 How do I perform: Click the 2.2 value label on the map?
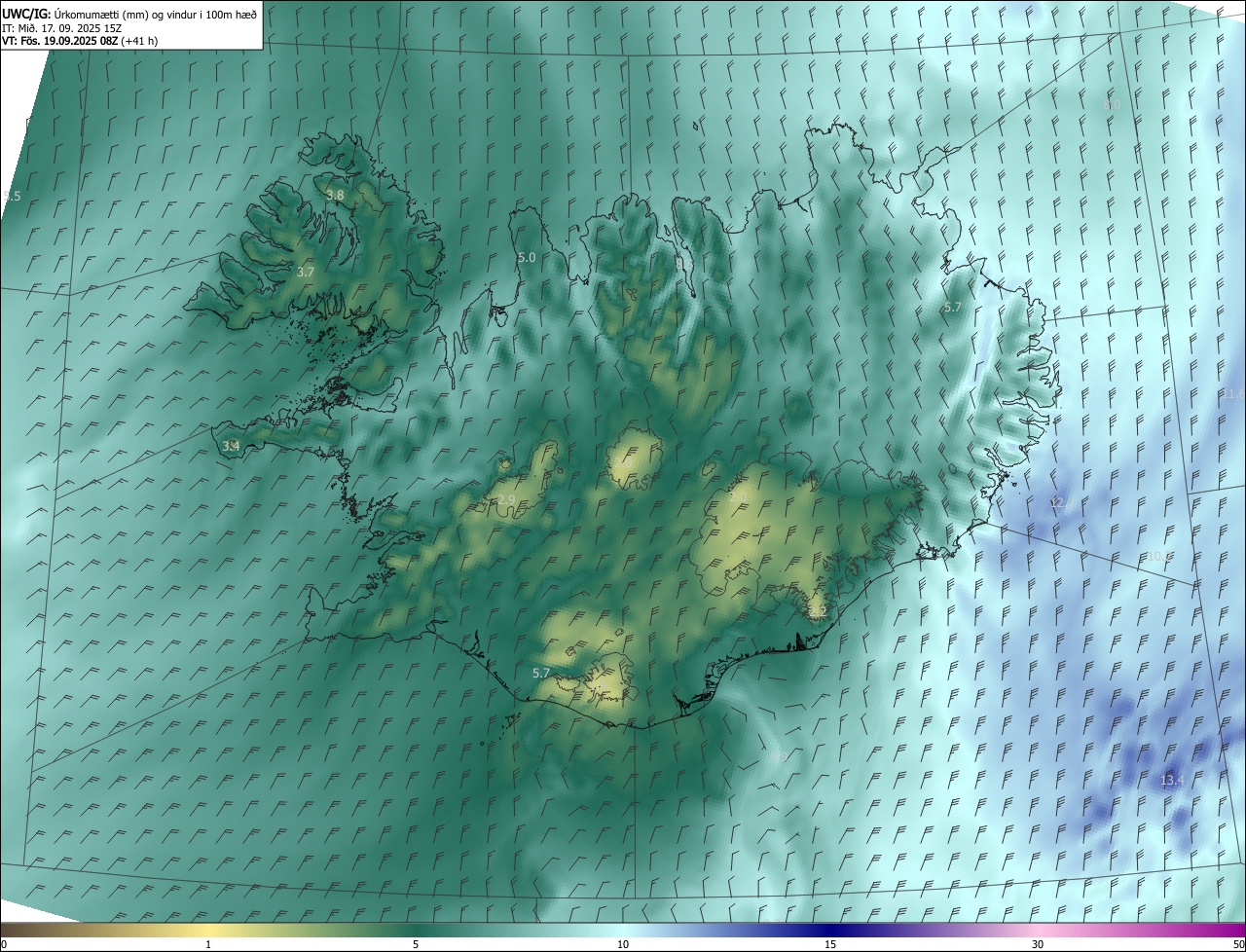[818, 612]
